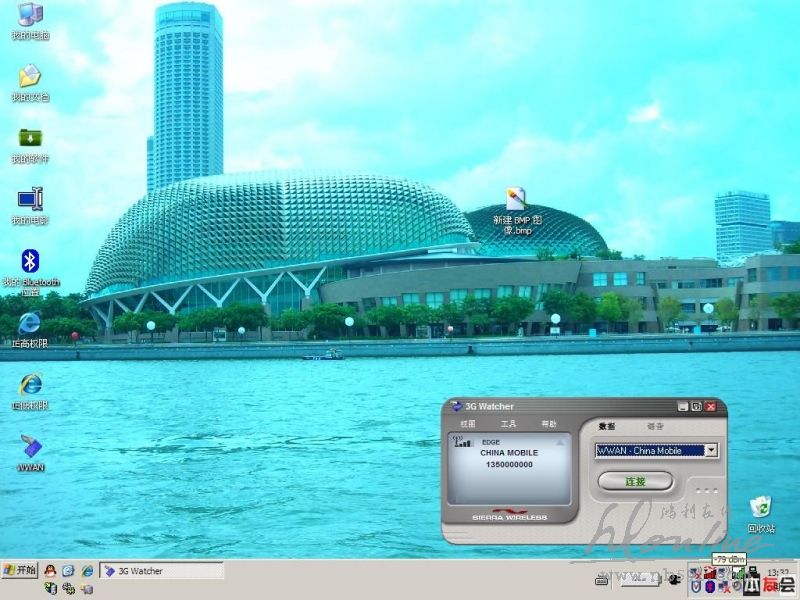Image resolution: width=800 pixels, height=600 pixels.
Task: Select the WWAN desktop shortcut
Action: pyautogui.click(x=30, y=446)
